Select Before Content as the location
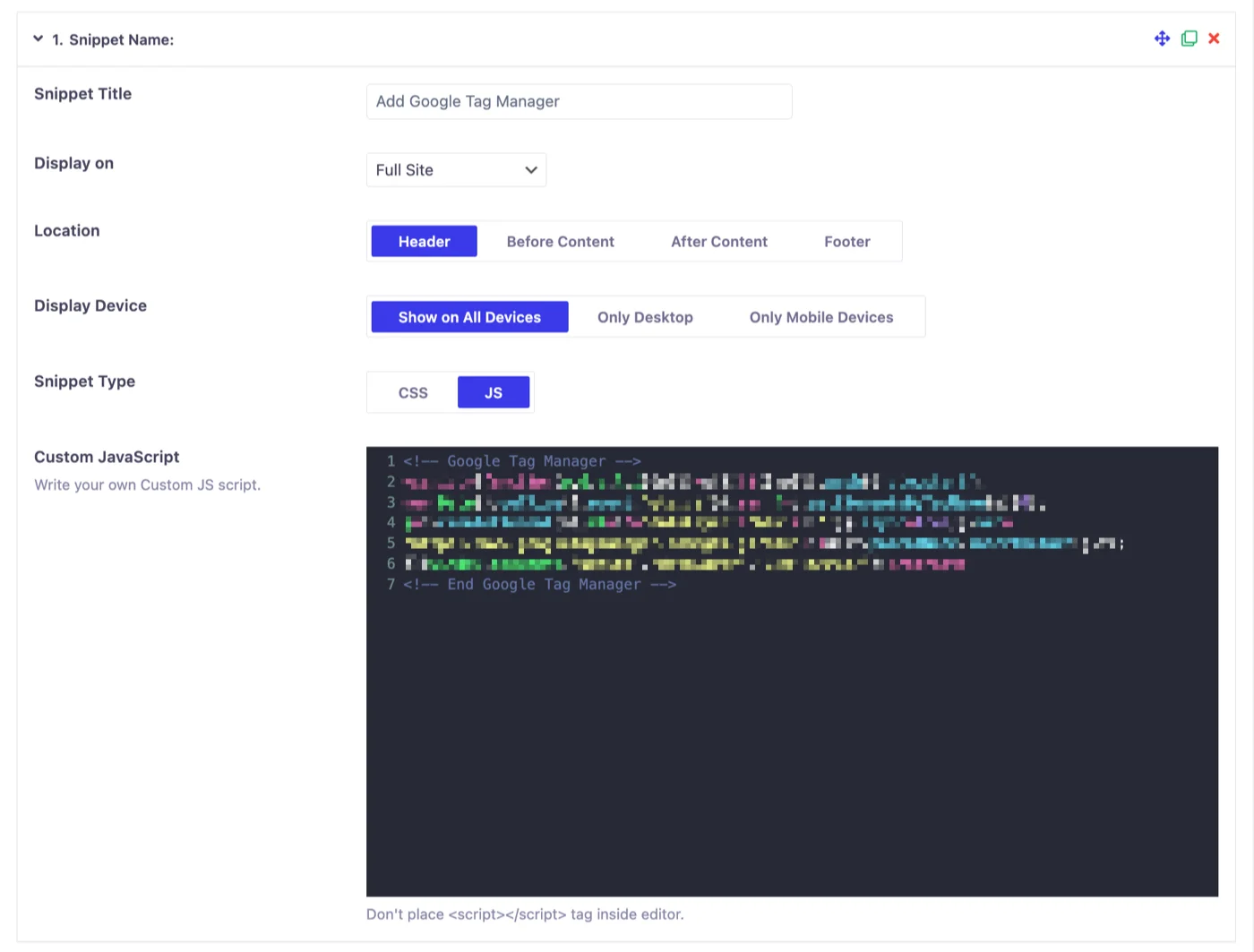This screenshot has height=952, width=1254. pos(561,241)
